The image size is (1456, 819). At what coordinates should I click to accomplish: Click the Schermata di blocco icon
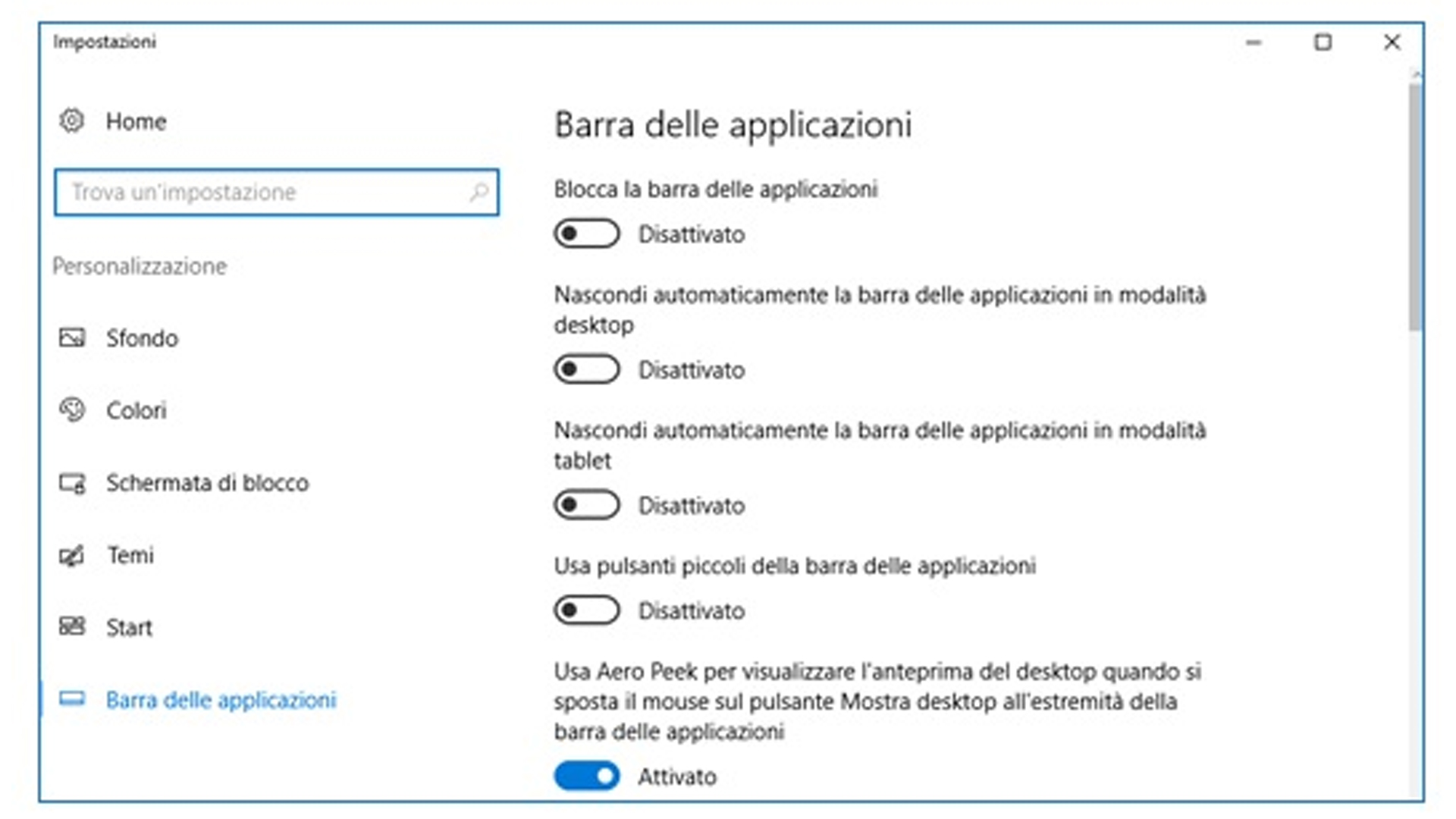pos(72,482)
